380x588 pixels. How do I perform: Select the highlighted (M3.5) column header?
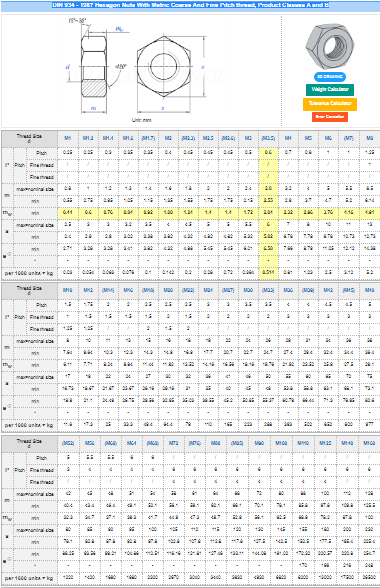(x=268, y=138)
